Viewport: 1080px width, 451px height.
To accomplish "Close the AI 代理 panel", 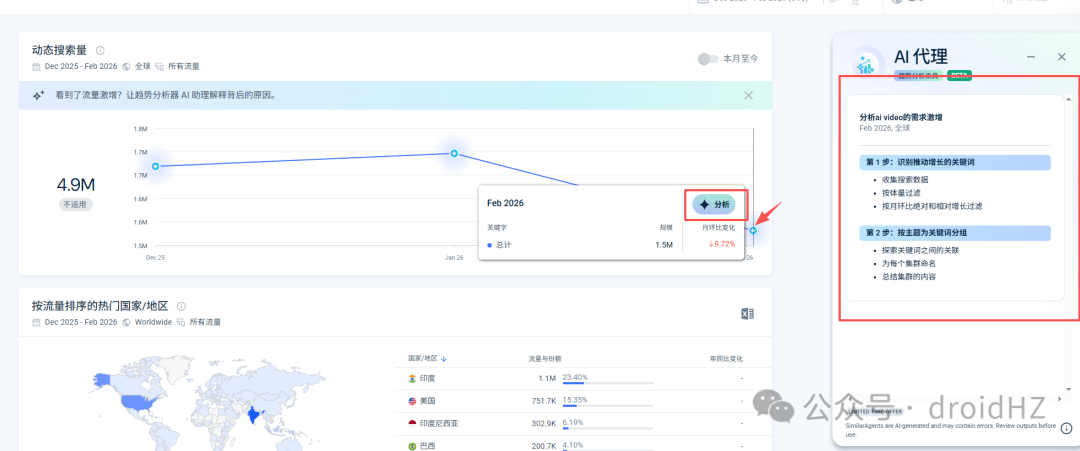I will tap(1061, 57).
